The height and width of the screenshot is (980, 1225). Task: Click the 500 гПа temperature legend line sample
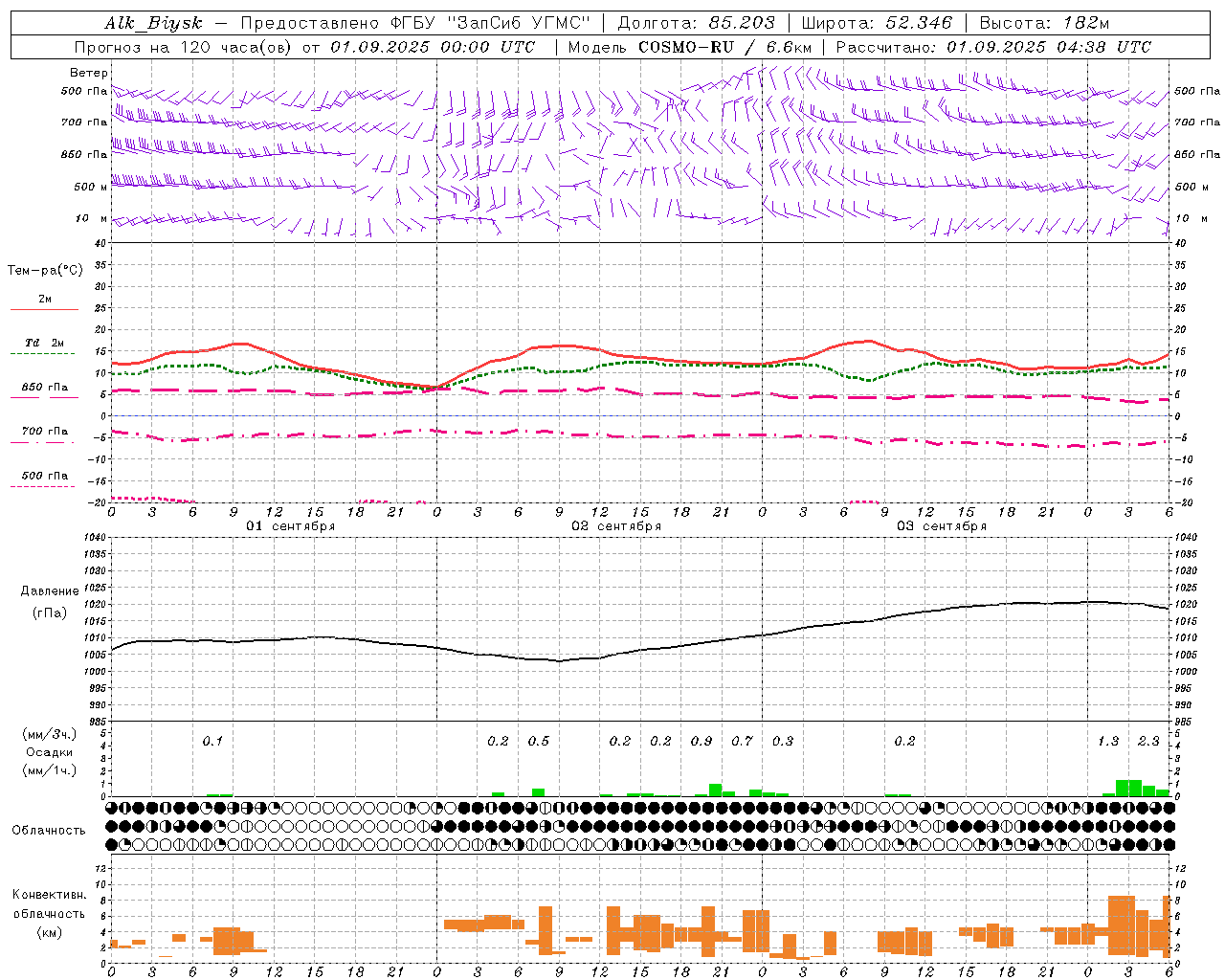point(43,487)
